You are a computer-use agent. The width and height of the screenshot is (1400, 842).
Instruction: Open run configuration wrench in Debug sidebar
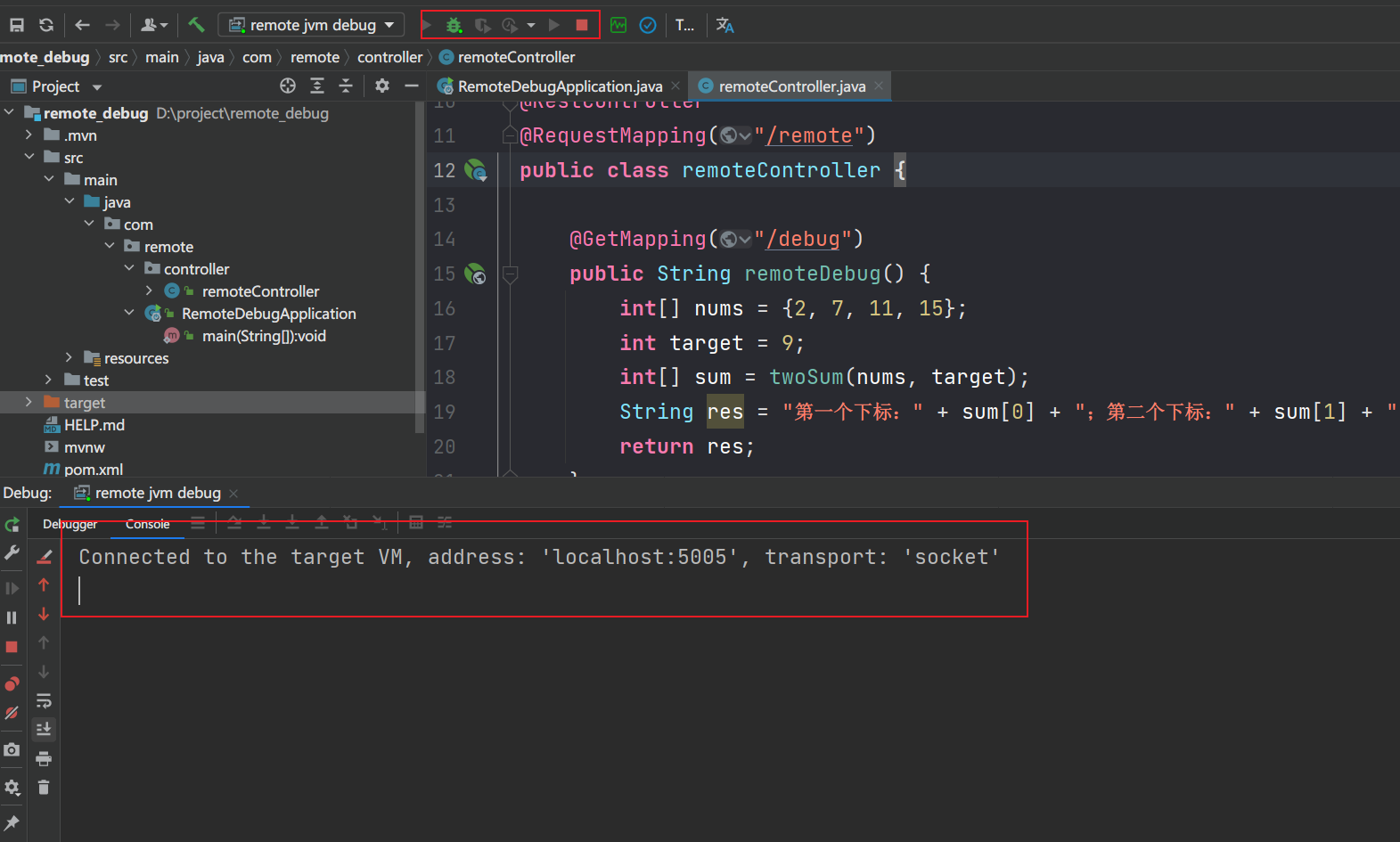point(12,553)
